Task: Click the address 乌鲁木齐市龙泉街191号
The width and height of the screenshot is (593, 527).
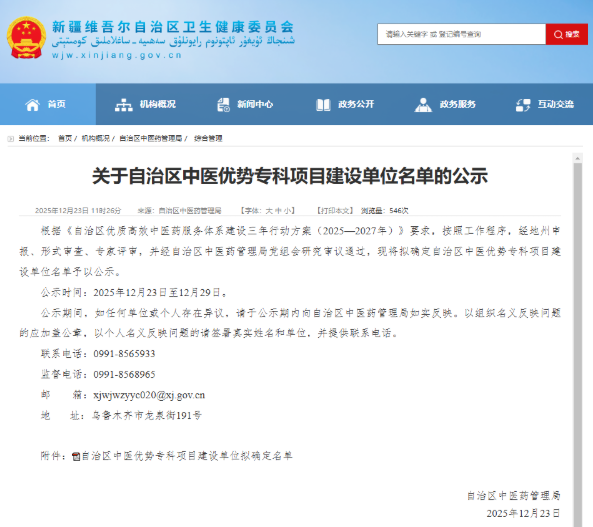Action: pos(147,416)
